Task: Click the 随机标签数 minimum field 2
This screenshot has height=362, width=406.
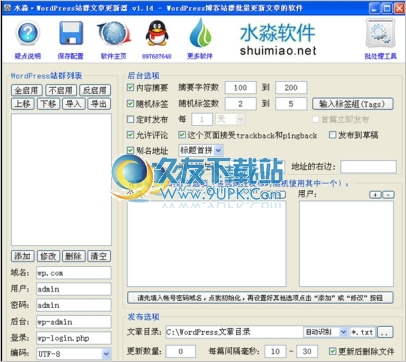Action: coord(241,104)
